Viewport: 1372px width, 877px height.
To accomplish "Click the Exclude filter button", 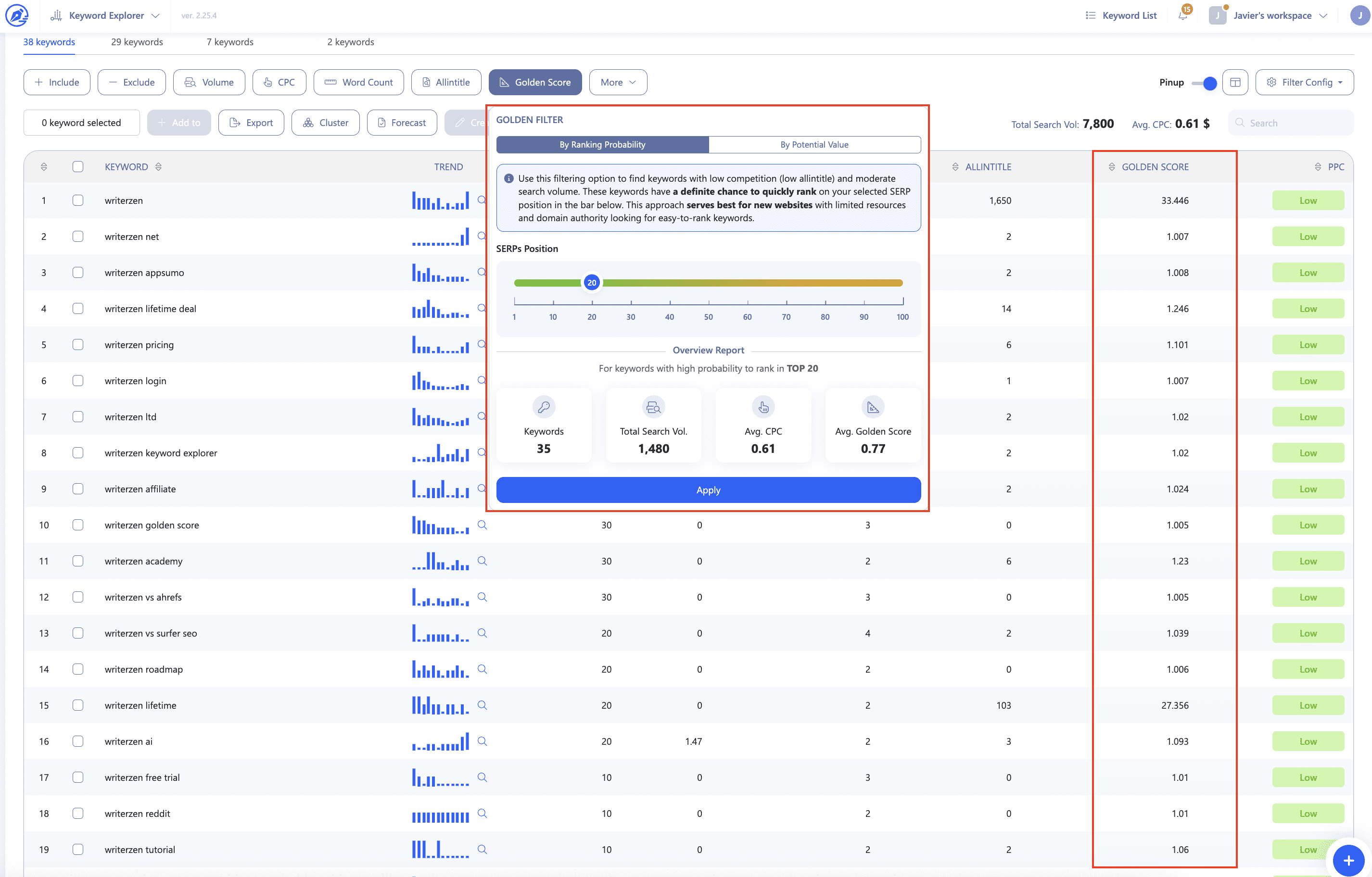I will coord(132,83).
